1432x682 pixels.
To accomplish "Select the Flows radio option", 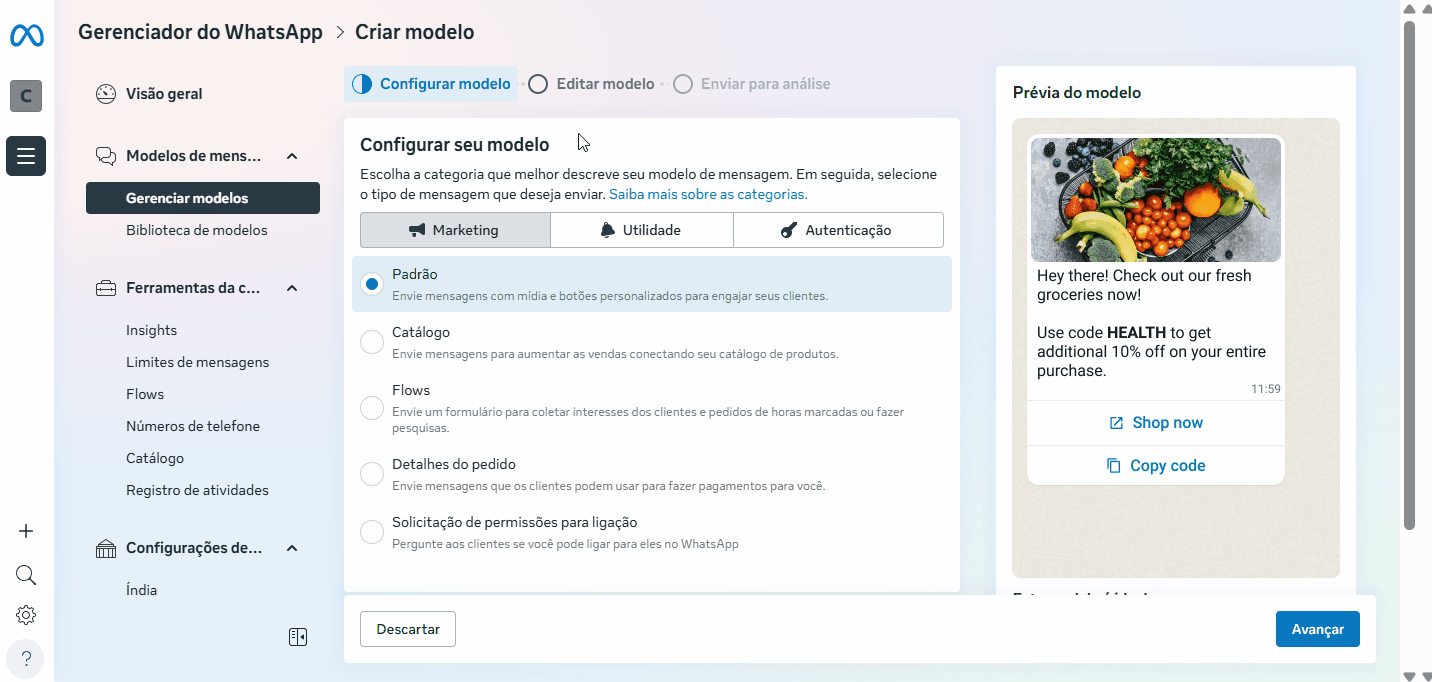I will (x=372, y=408).
